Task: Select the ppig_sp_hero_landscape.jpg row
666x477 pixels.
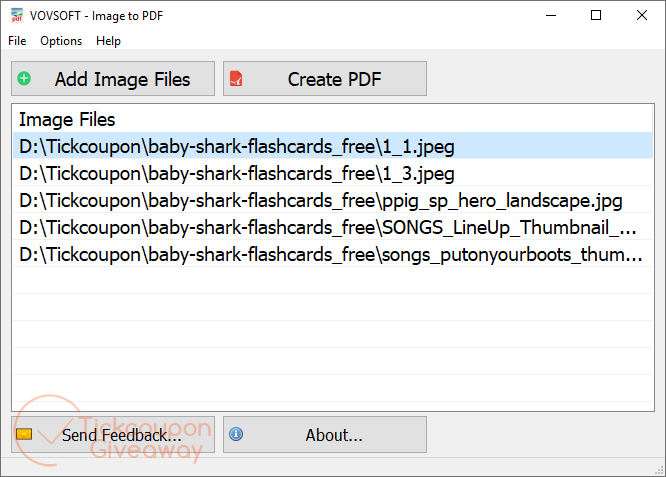Action: click(333, 200)
